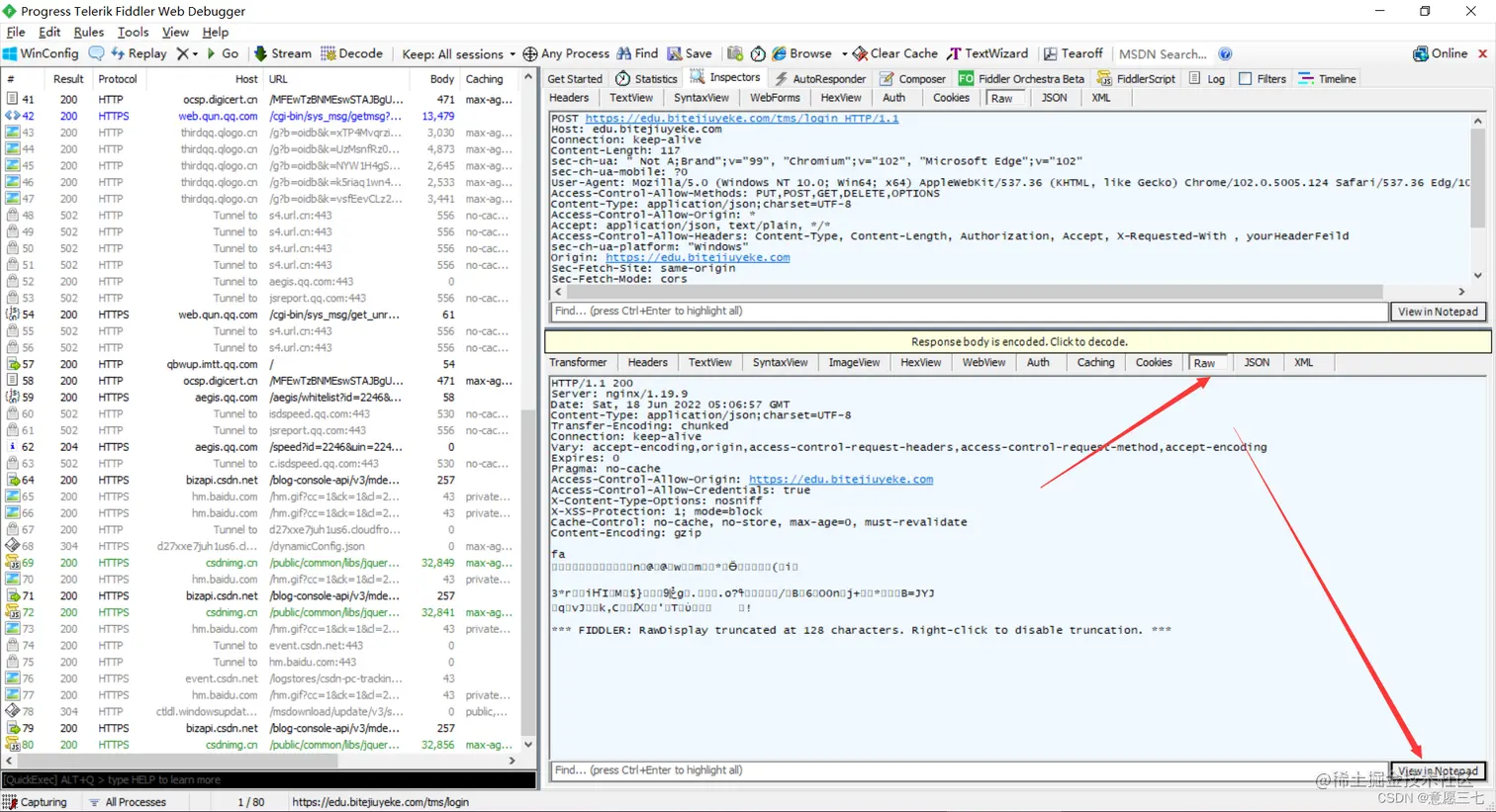Open the FiddlerScript tab

[1136, 78]
